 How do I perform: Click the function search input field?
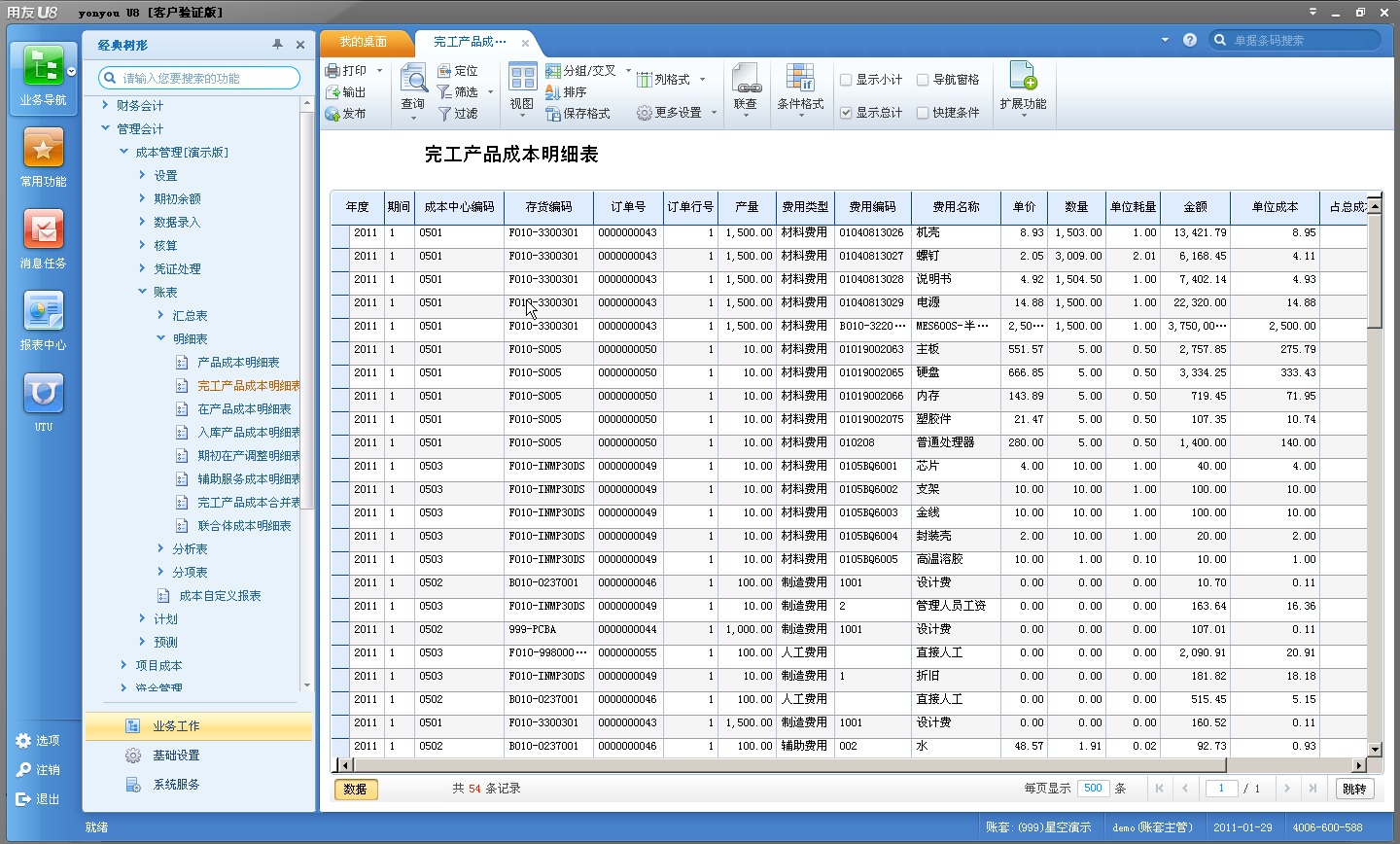[x=199, y=78]
